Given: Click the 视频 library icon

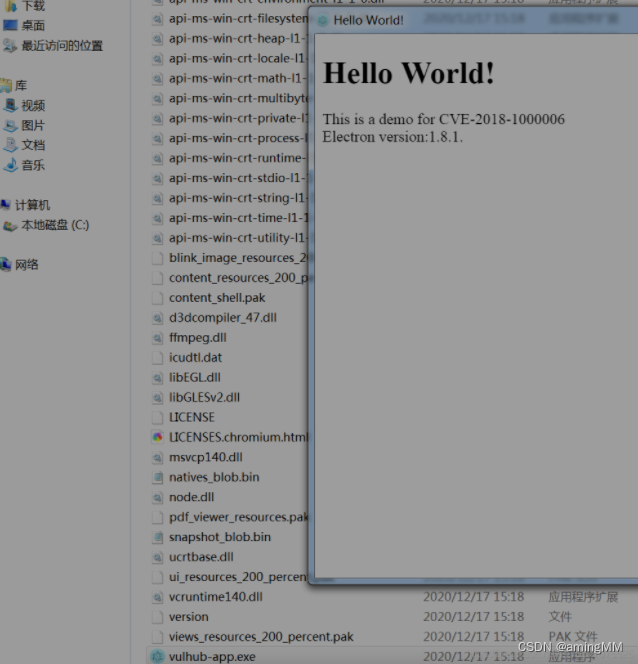Looking at the screenshot, I should tap(10, 105).
